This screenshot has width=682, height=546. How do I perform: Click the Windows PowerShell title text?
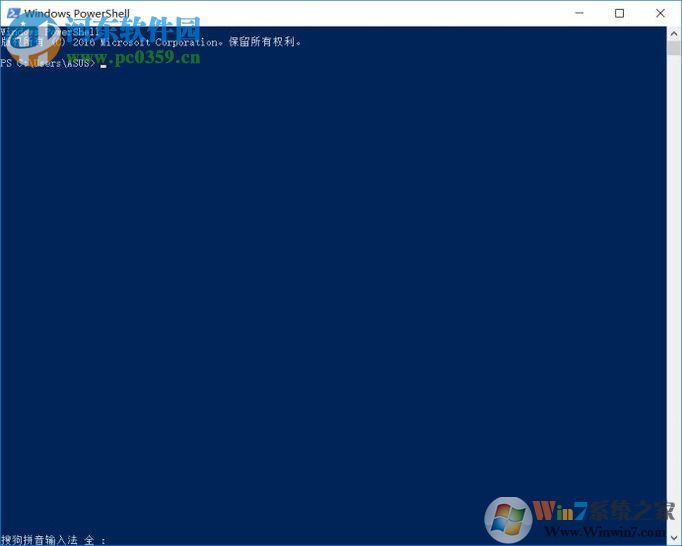click(x=77, y=13)
